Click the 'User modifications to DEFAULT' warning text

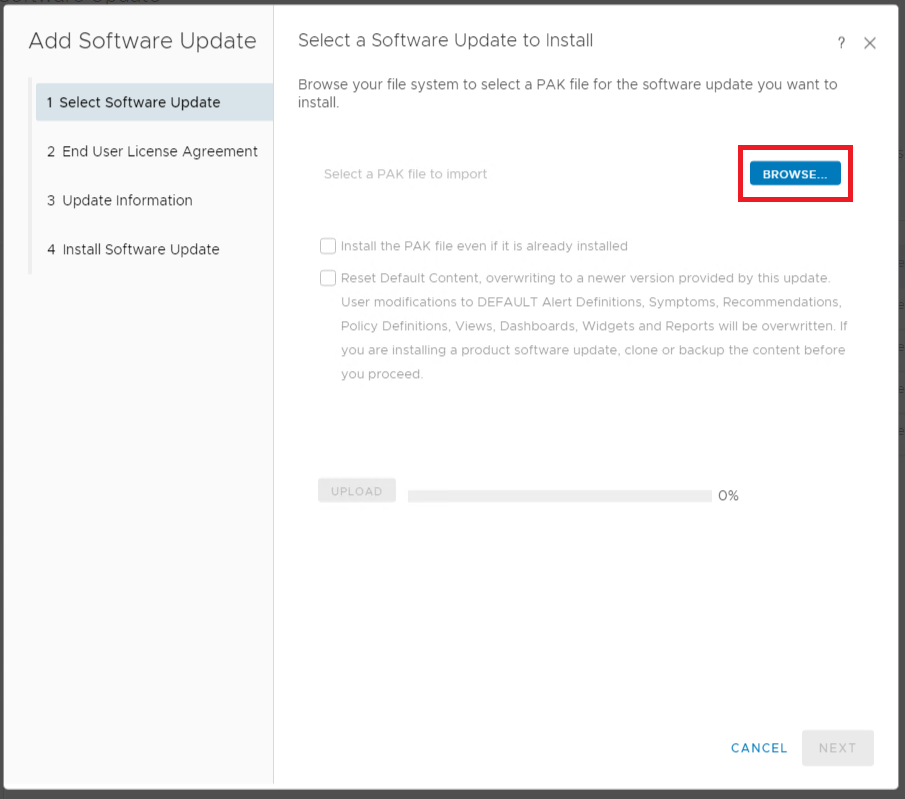(x=590, y=302)
